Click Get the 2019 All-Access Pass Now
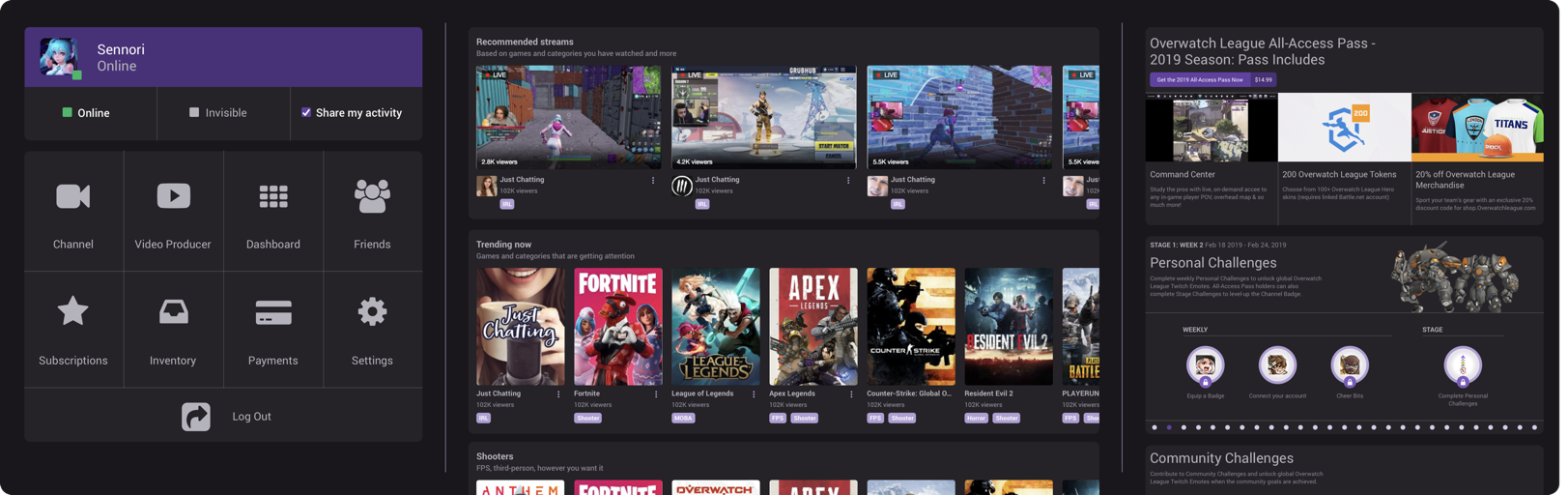This screenshot has width=1568, height=495. coord(1200,80)
